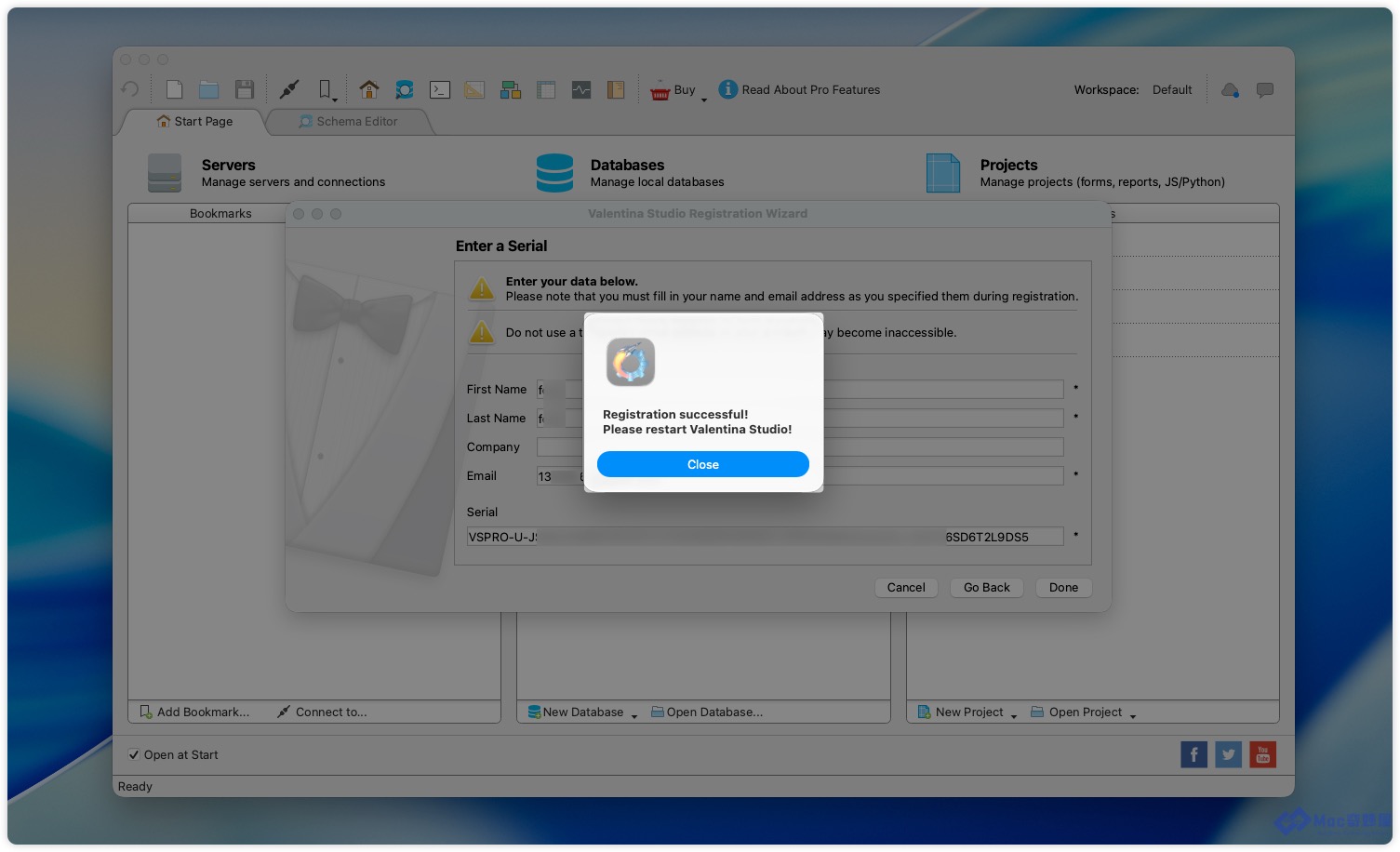
Task: Change the Workspace from Default
Action: coord(1172,90)
